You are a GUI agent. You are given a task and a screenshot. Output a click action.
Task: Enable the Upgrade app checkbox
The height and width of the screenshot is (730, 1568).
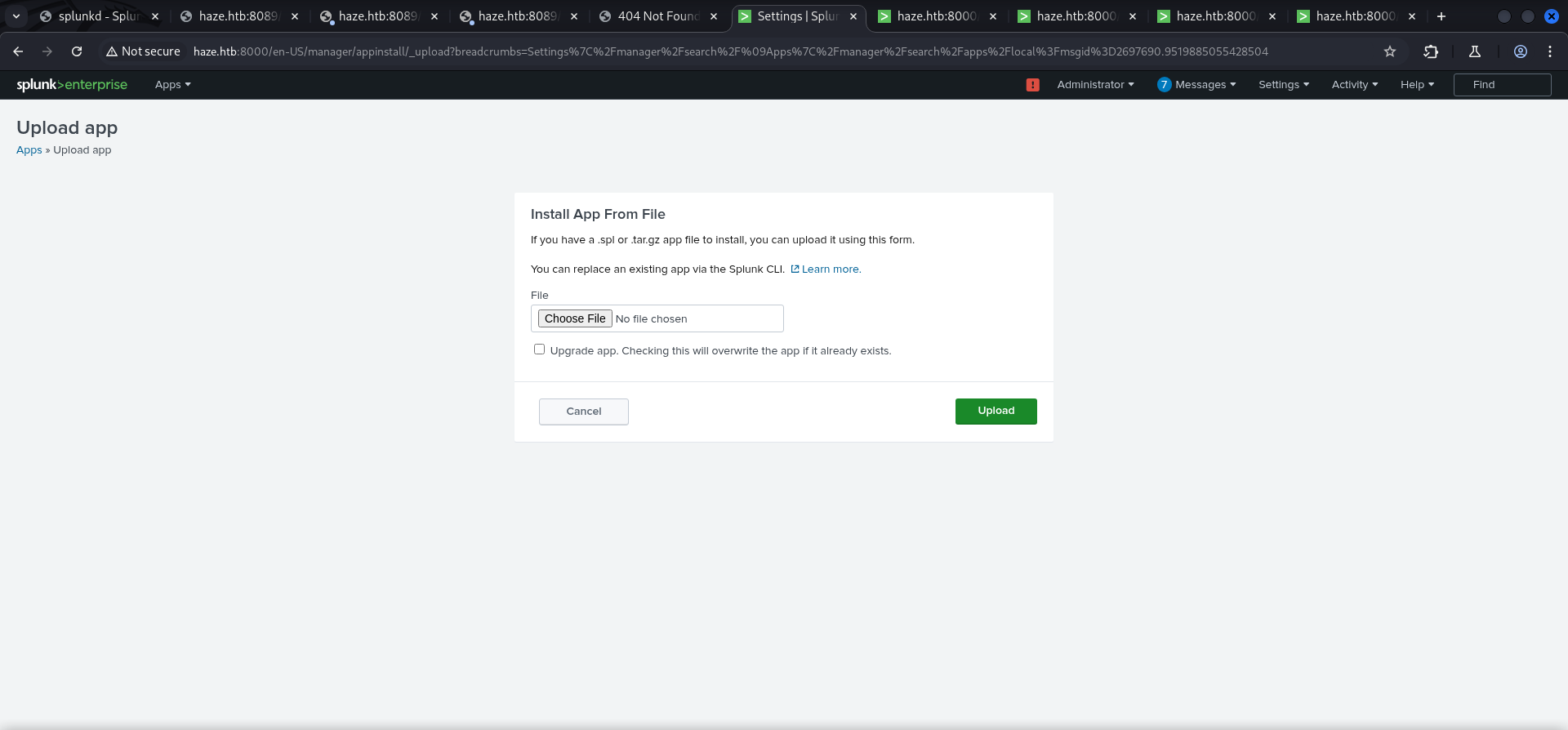pyautogui.click(x=539, y=349)
